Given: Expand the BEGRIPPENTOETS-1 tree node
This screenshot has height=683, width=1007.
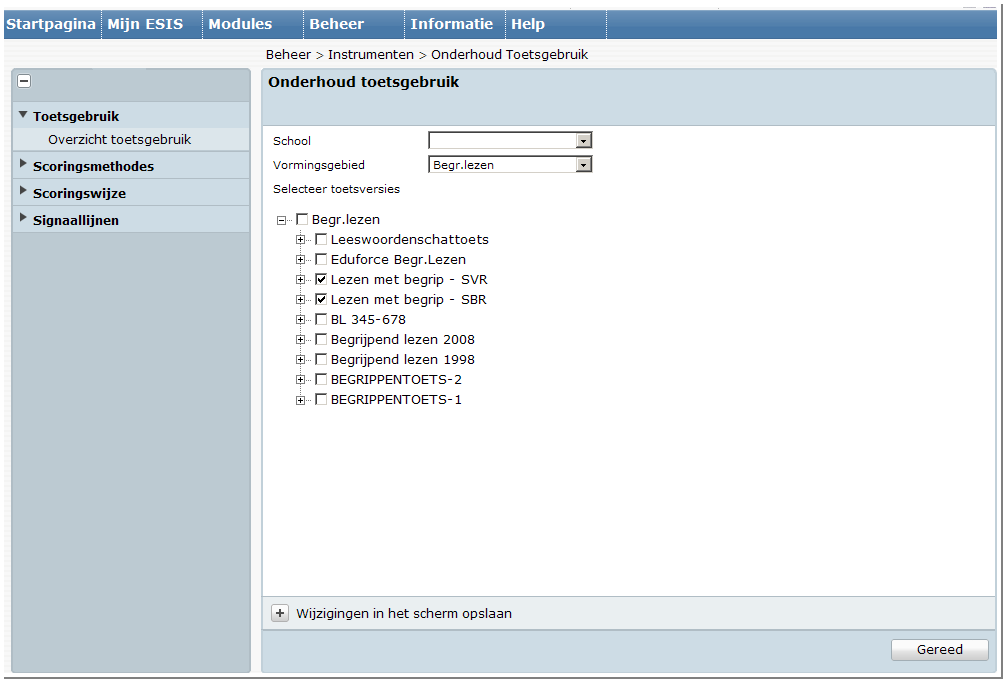Looking at the screenshot, I should (x=300, y=400).
